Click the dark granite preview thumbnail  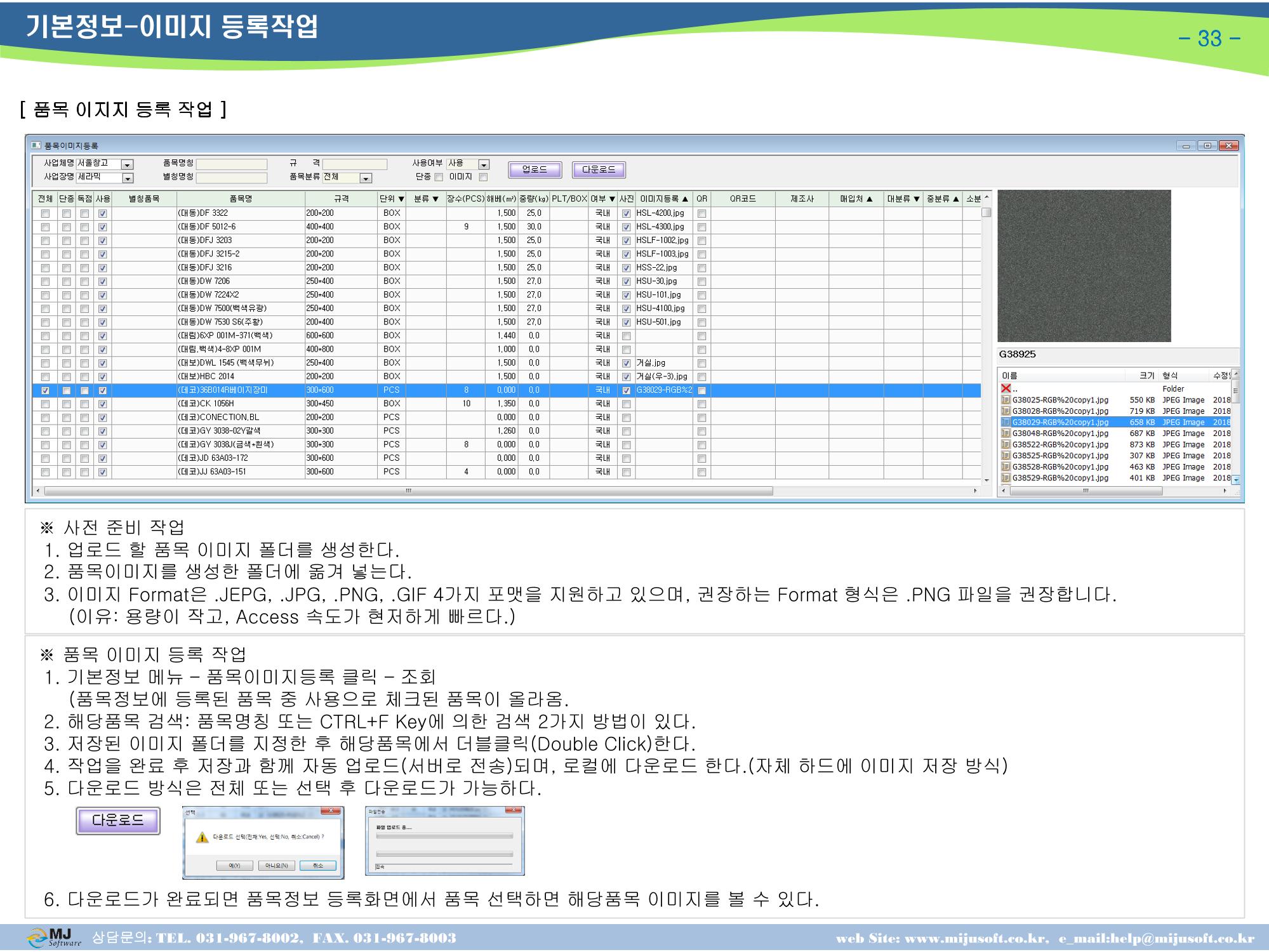click(1084, 266)
